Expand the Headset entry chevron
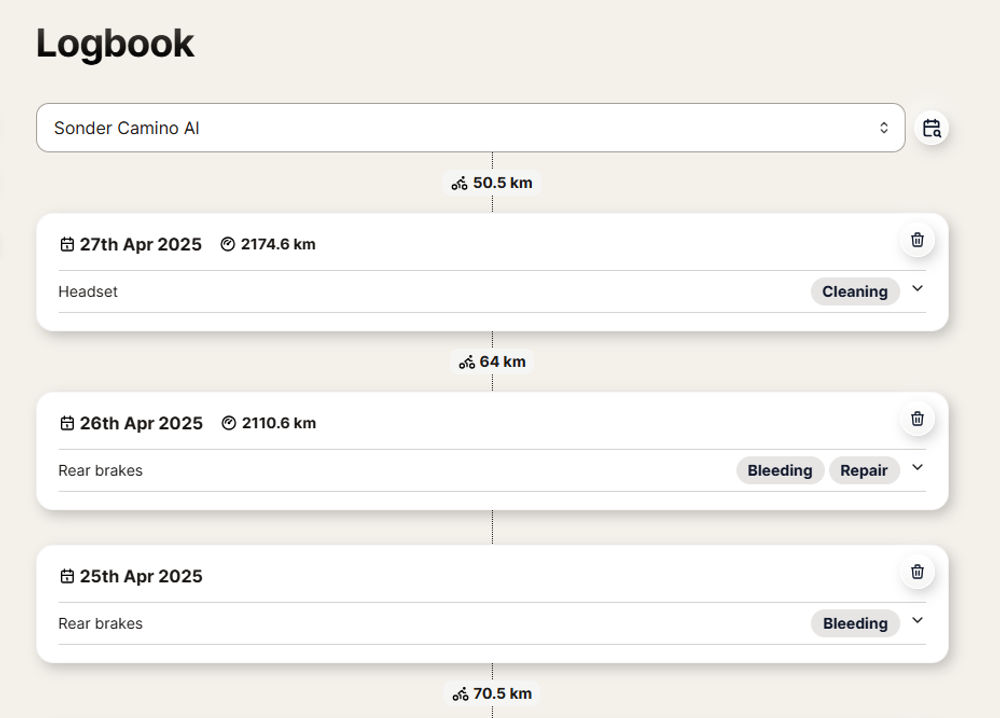Screen dimensions: 1000x718 point(917,289)
